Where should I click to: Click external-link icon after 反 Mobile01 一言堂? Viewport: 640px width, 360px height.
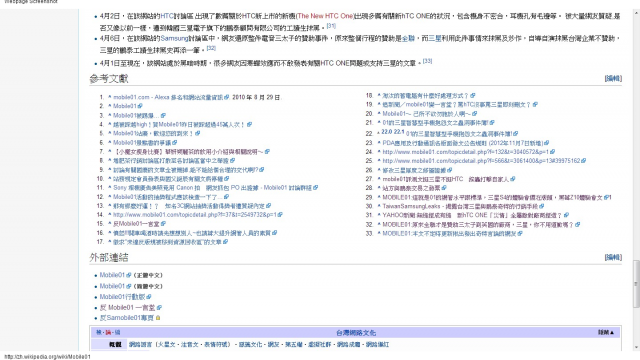(x=159, y=307)
